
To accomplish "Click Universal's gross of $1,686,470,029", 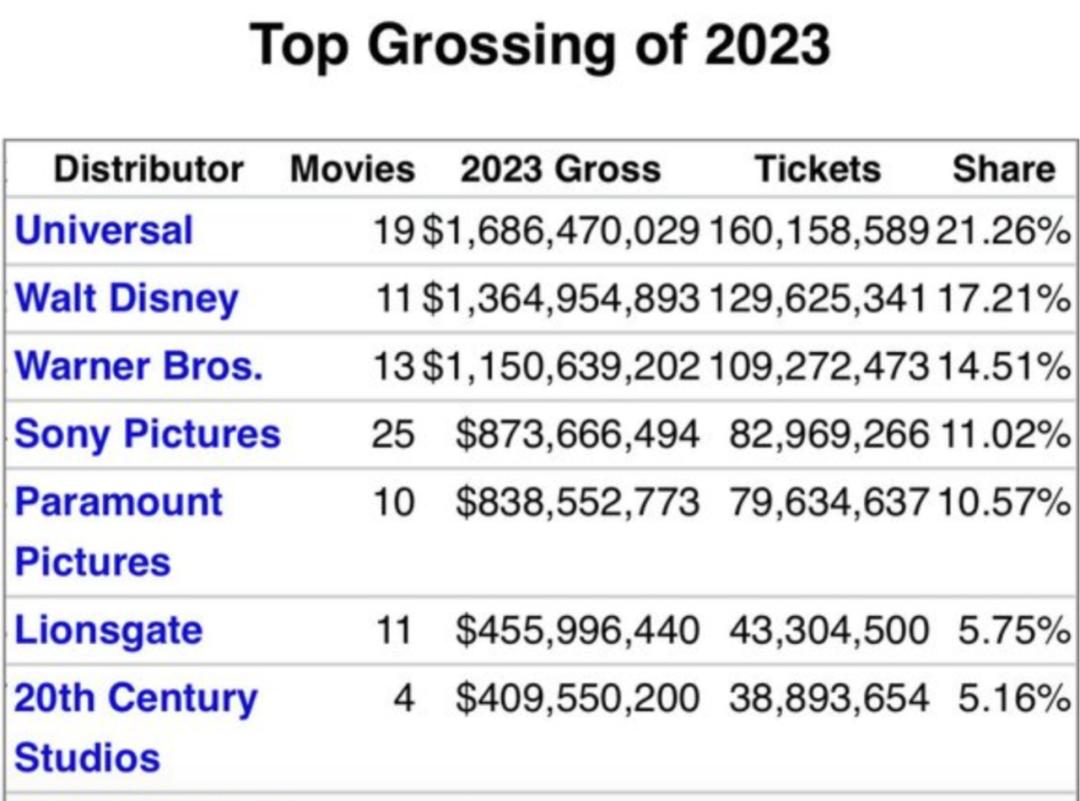I will click(560, 231).
